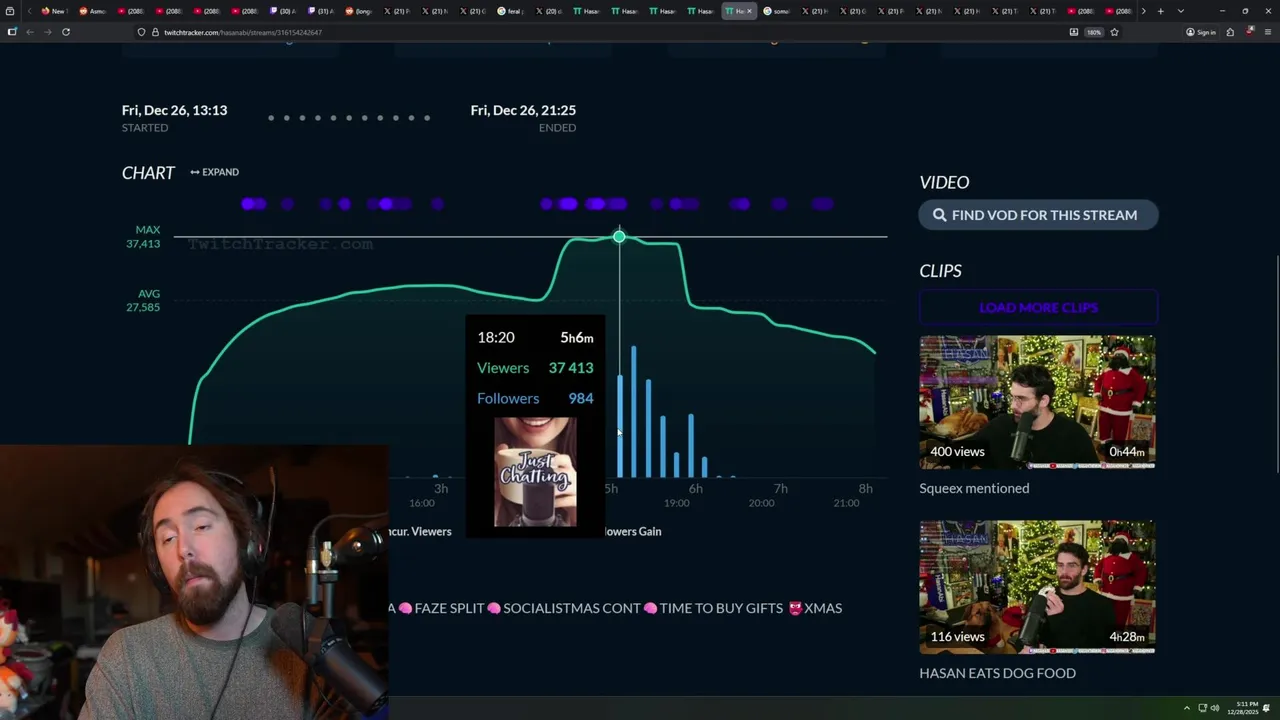
Task: Open the Firefox View icon
Action: (10, 11)
